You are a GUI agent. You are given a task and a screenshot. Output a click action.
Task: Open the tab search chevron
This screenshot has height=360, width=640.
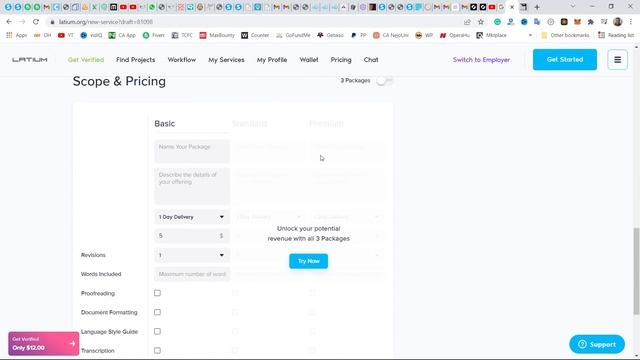[573, 7]
